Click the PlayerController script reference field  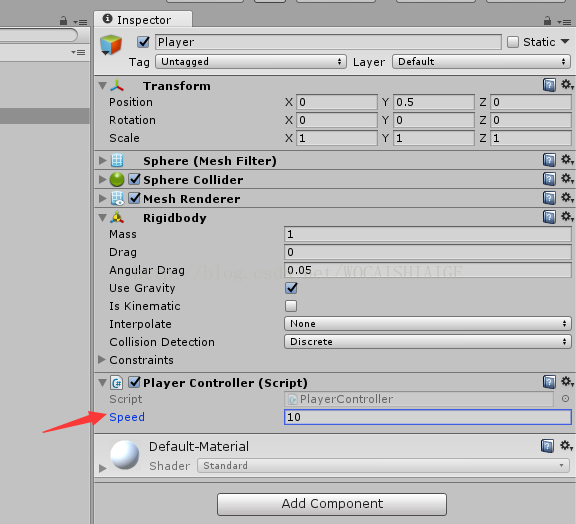[419, 399]
